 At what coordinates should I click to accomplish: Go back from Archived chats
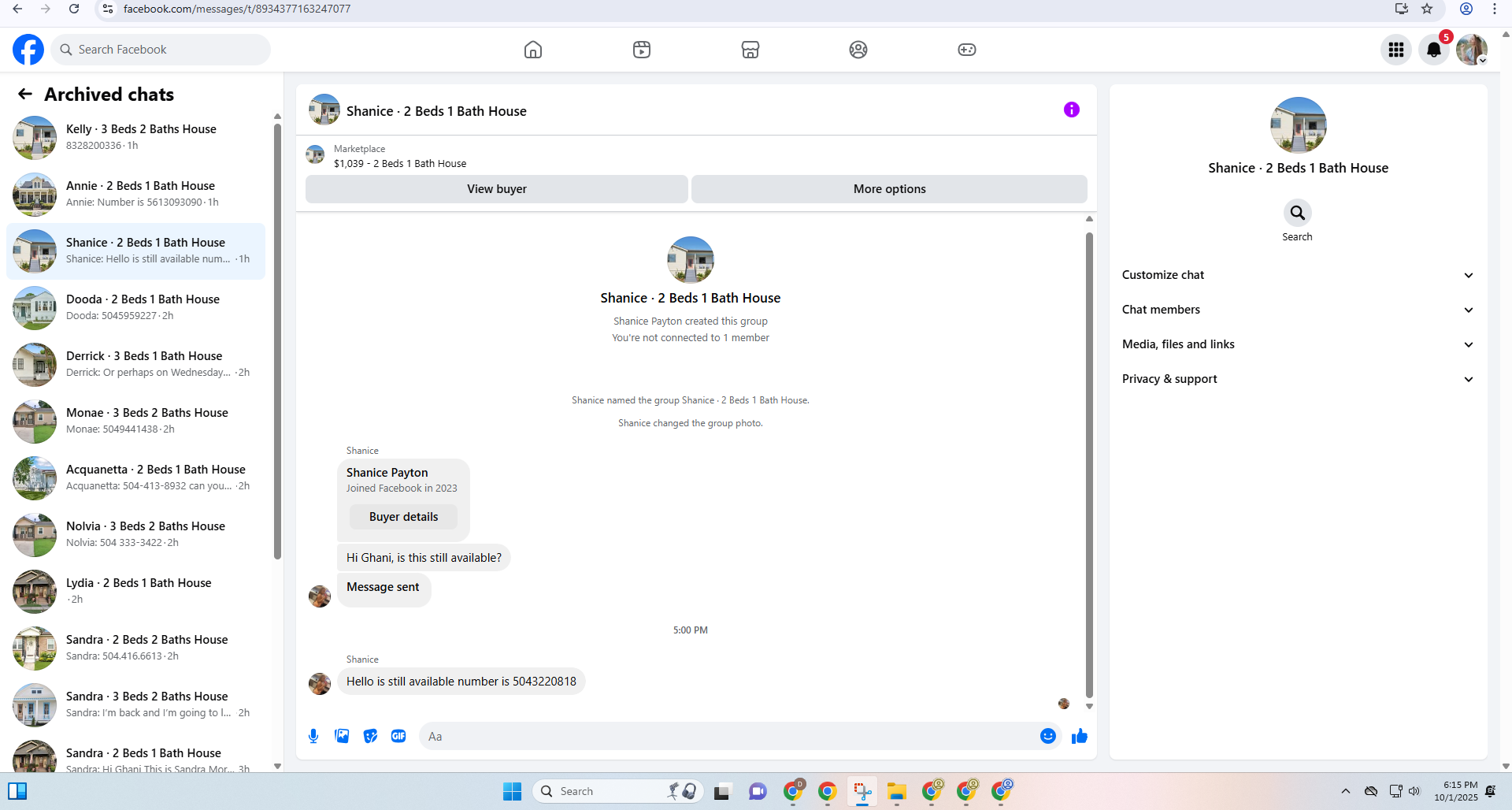(25, 95)
